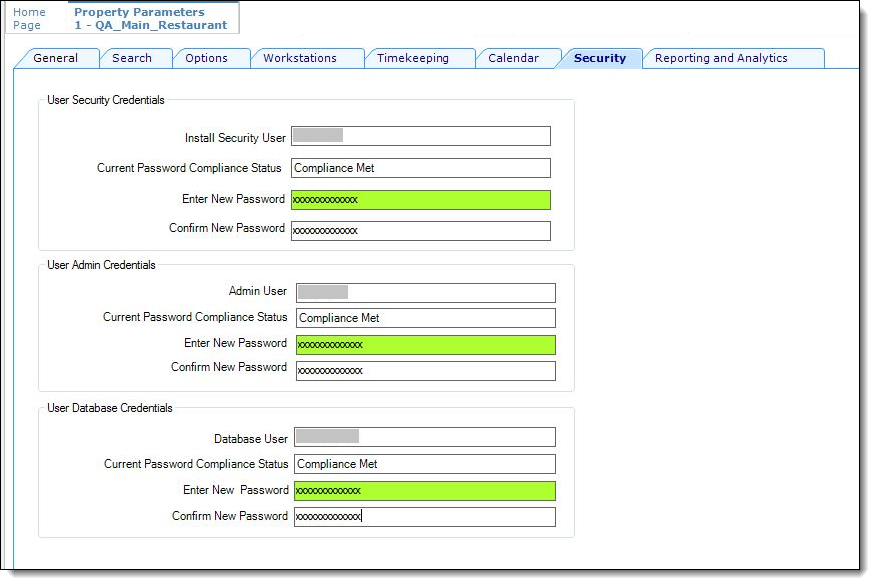The width and height of the screenshot is (875, 585).
Task: Select the Security tab
Action: (x=600, y=58)
